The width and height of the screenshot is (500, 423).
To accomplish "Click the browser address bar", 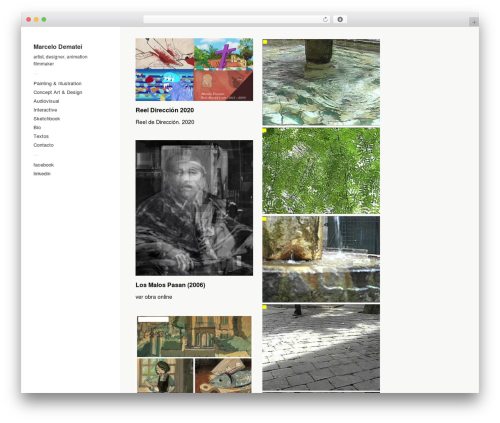I will 237,19.
